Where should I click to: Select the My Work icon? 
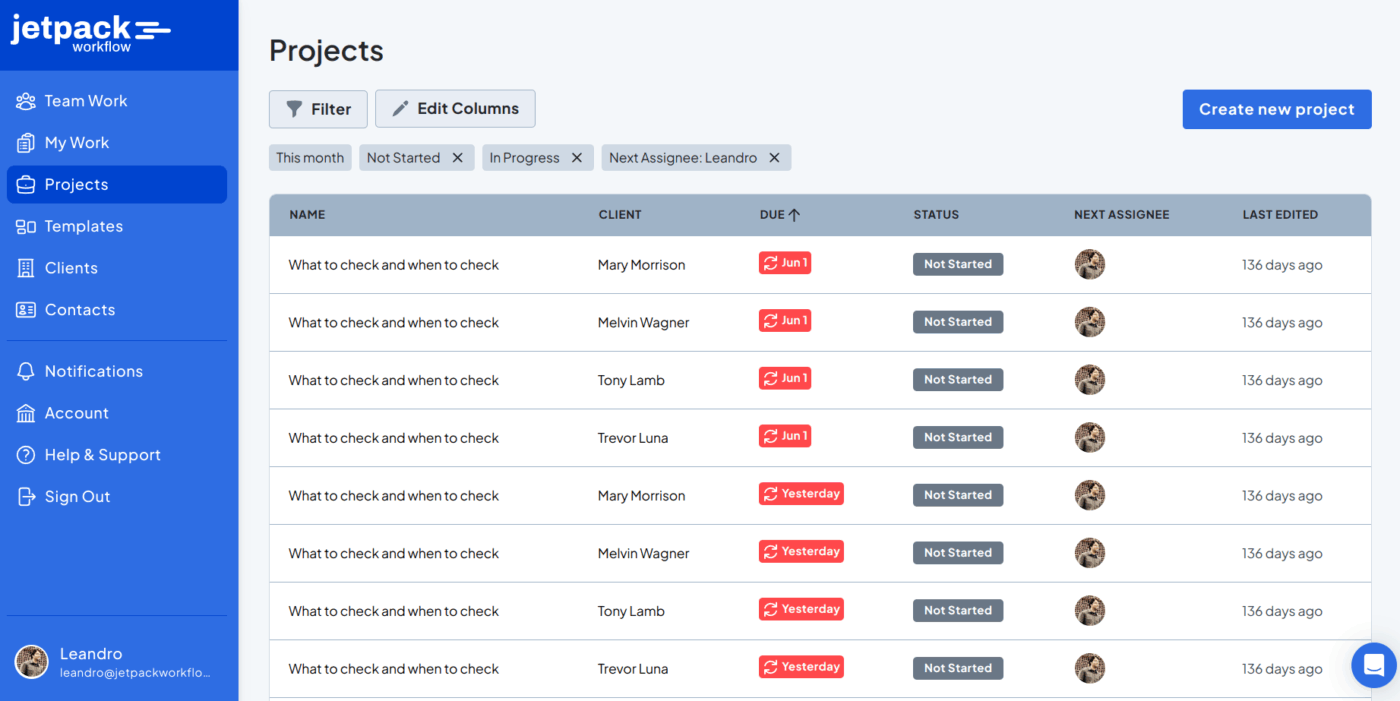coord(24,142)
